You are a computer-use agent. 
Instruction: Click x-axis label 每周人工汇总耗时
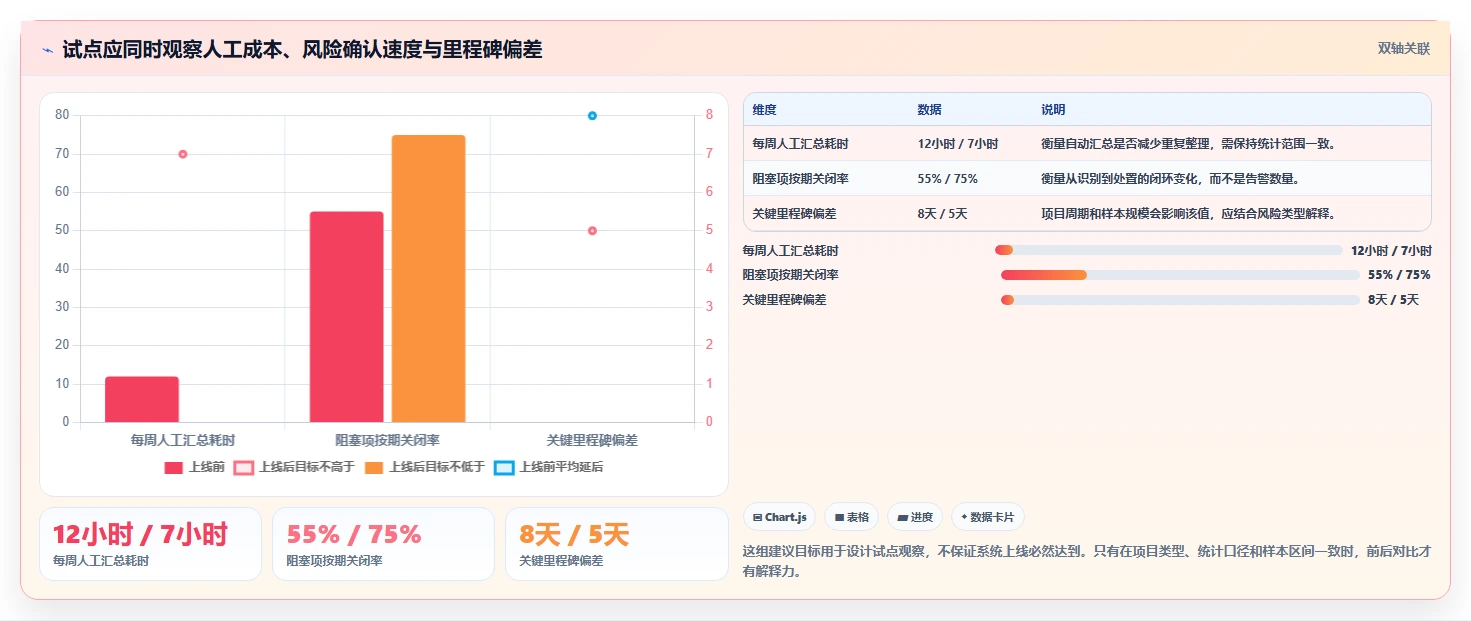pyautogui.click(x=183, y=440)
